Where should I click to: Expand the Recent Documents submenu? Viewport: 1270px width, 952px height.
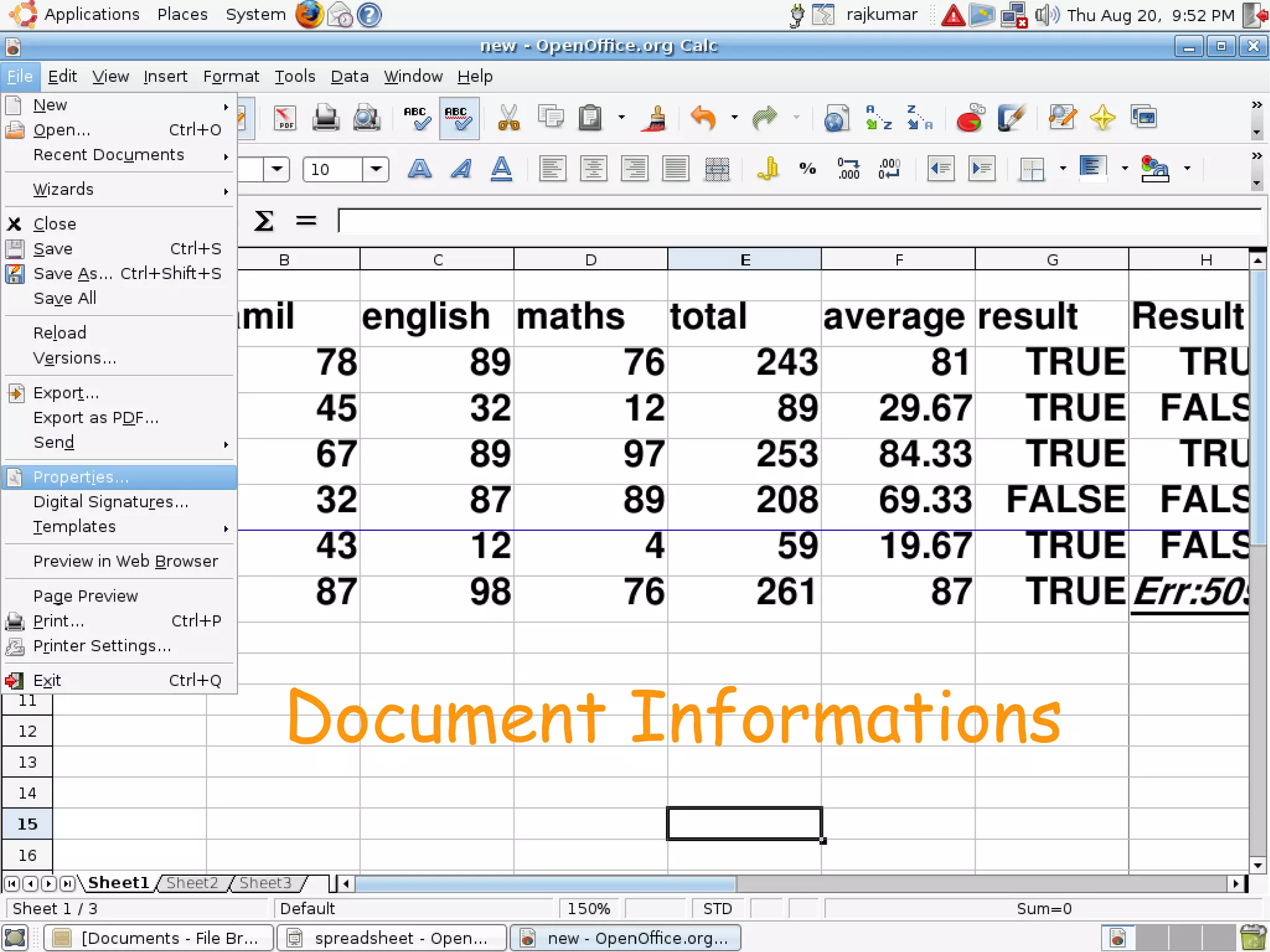coord(120,154)
